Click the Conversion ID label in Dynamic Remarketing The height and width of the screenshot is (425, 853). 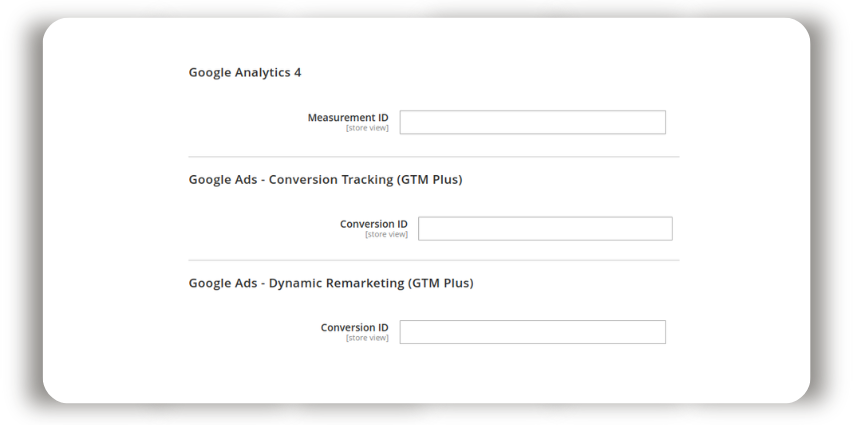pos(355,328)
